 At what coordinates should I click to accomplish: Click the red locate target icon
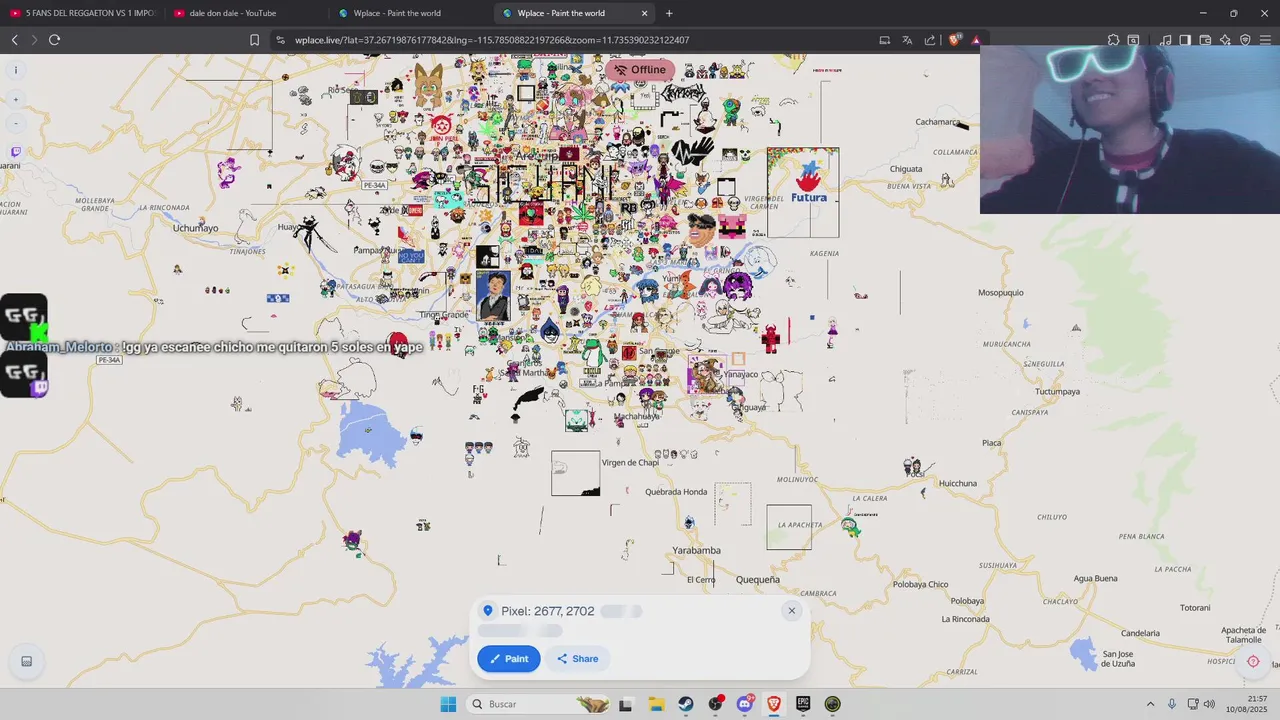(x=1253, y=661)
